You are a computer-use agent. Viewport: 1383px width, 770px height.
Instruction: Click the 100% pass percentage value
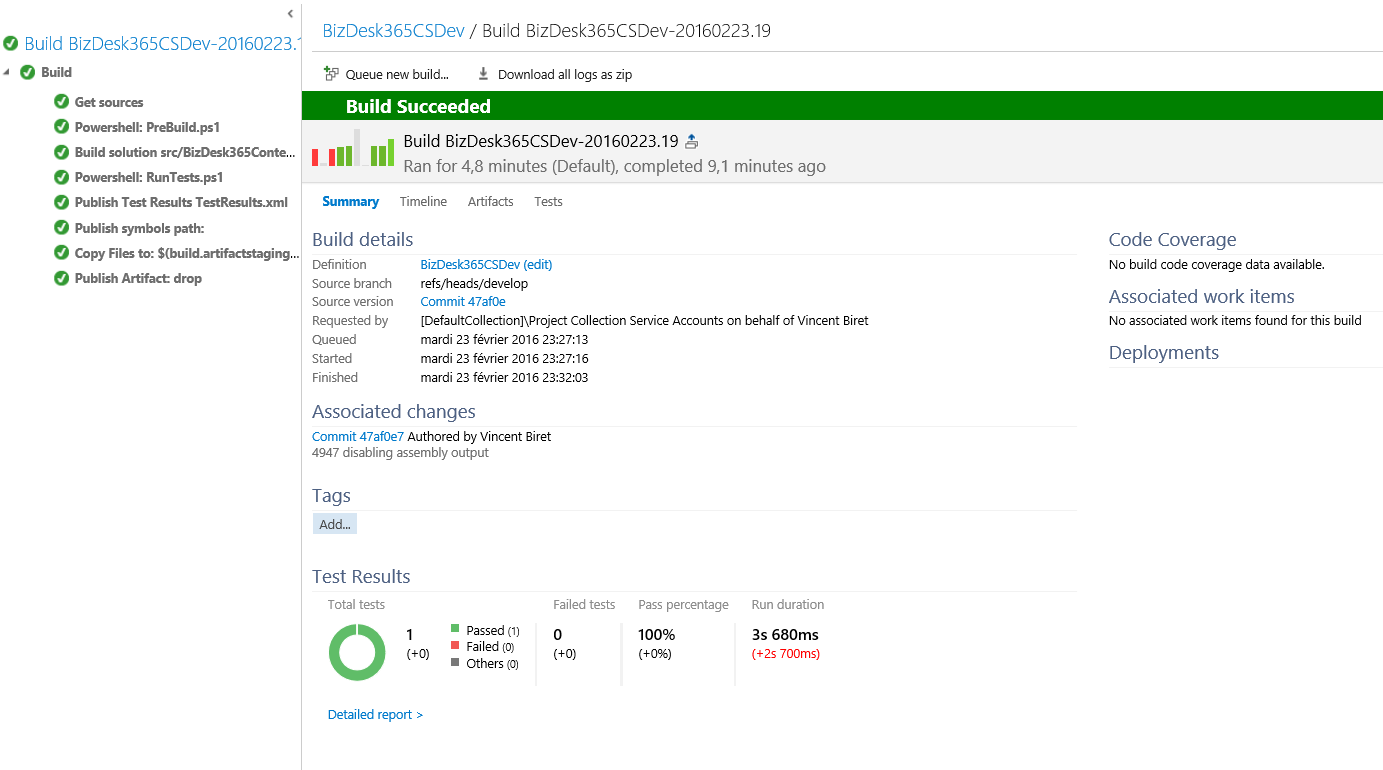coord(657,634)
